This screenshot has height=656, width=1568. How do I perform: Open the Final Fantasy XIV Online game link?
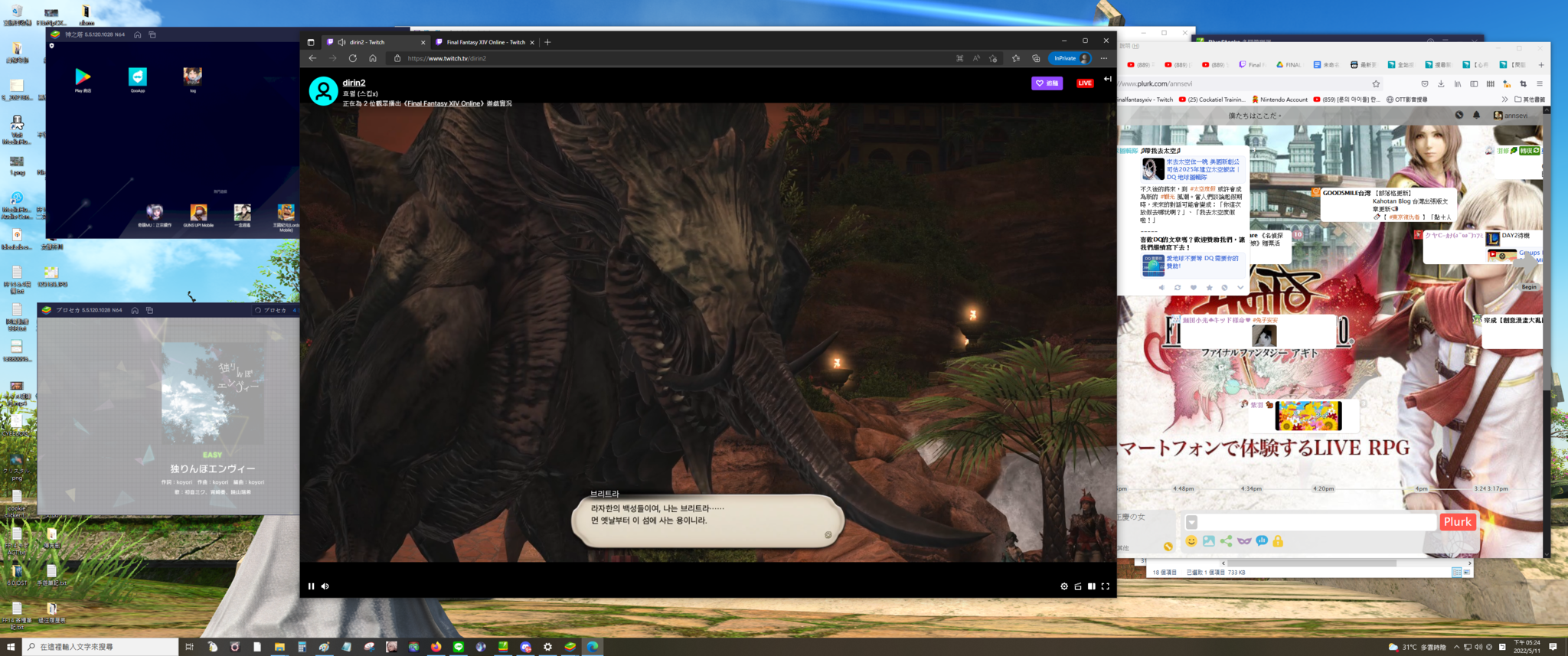pos(444,103)
